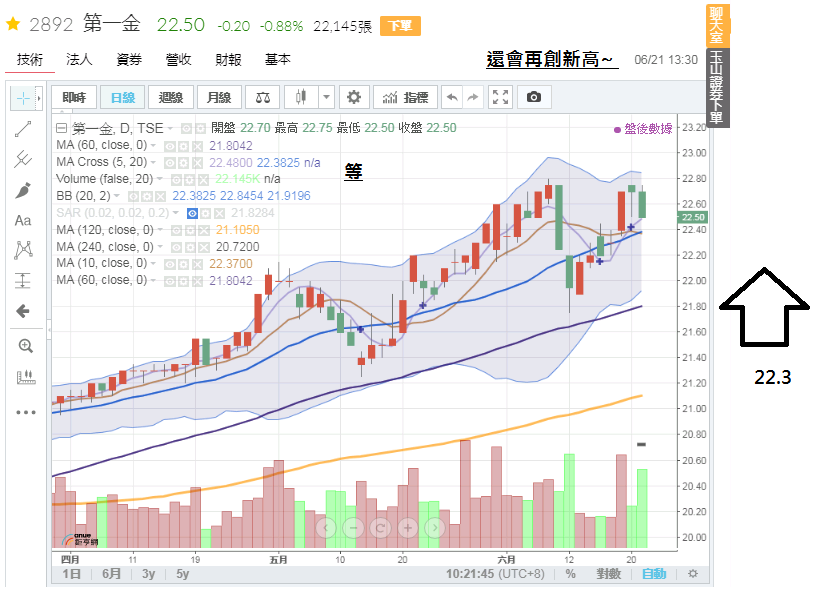The height and width of the screenshot is (600, 830).
Task: Select the price range measurement tool
Action: [23, 280]
